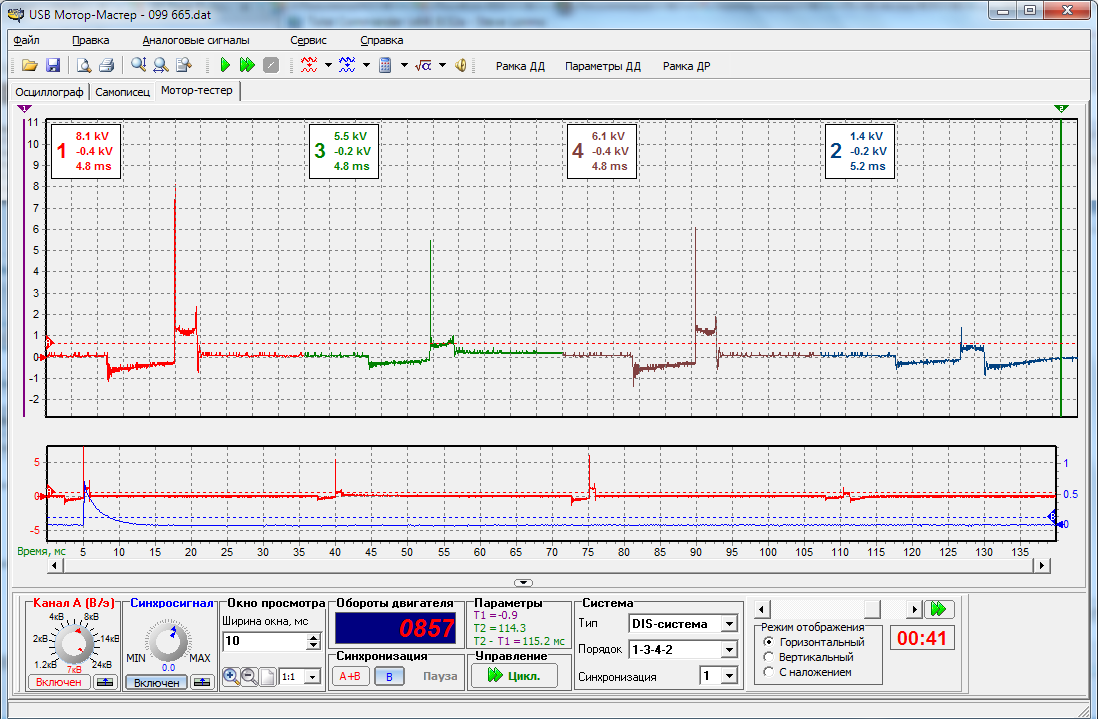Click the calculator icon in toolbar

coord(385,66)
